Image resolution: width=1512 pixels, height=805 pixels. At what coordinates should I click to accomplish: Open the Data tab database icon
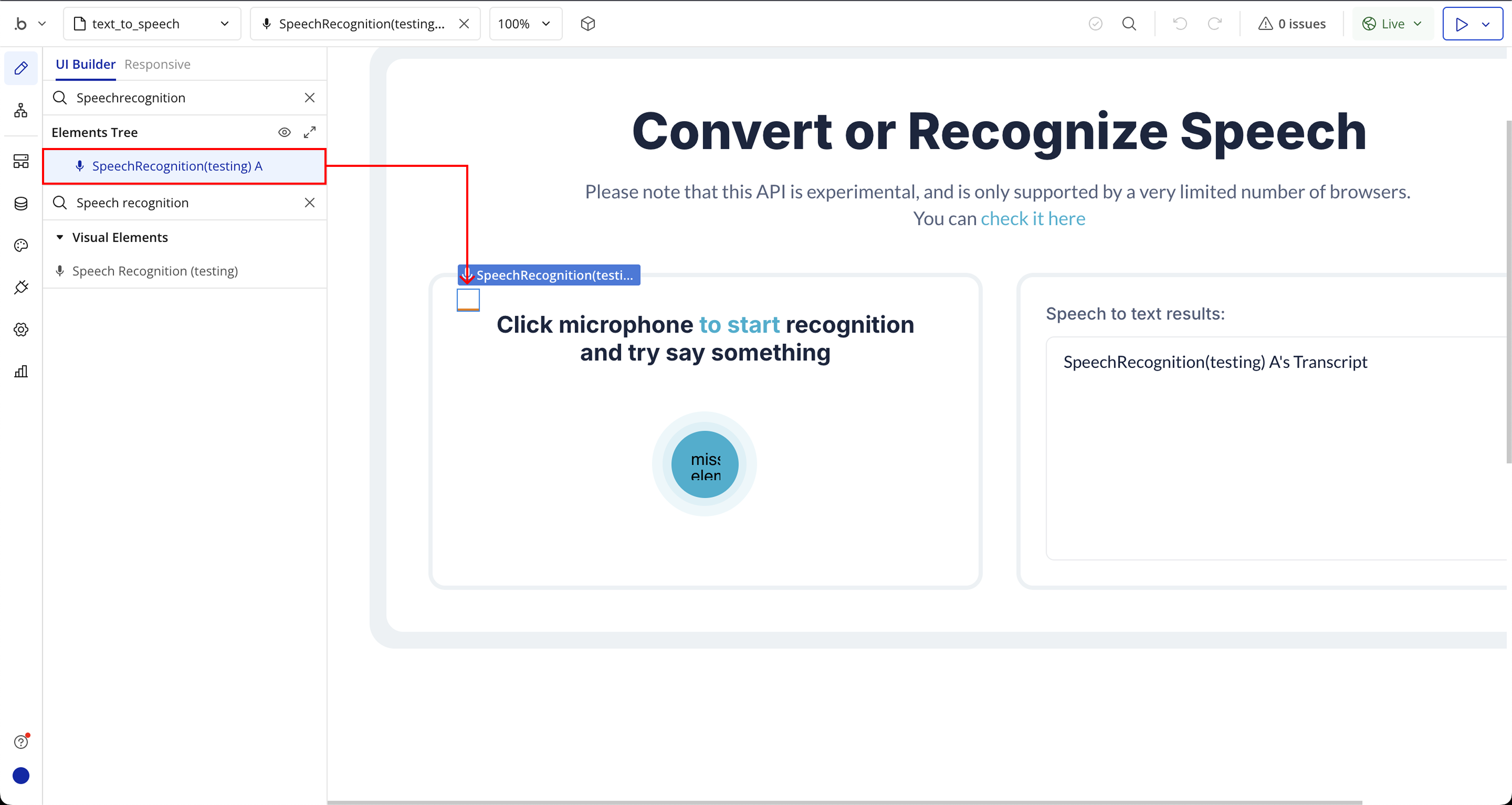[21, 204]
